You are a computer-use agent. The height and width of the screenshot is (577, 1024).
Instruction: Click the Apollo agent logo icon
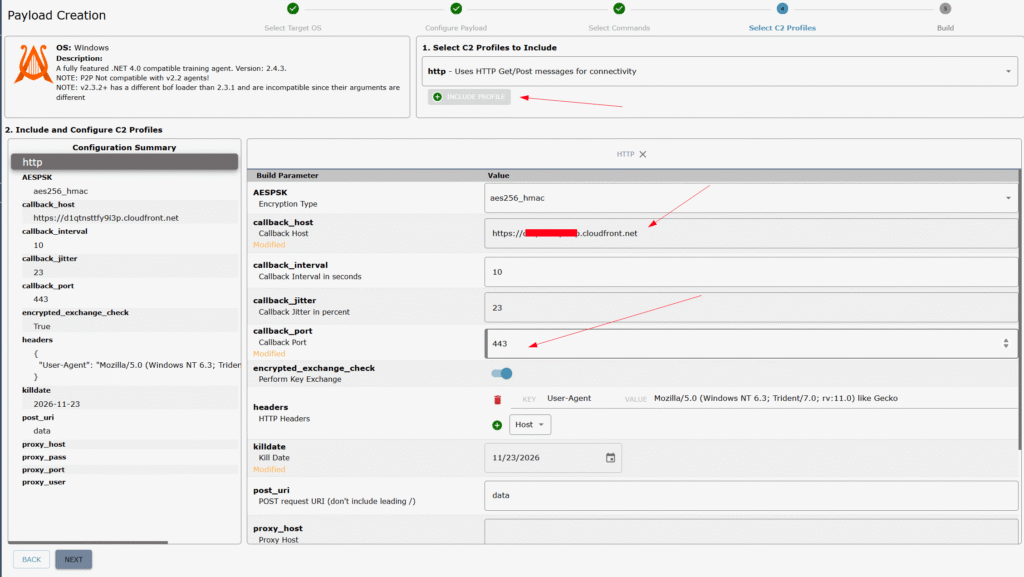pos(33,64)
